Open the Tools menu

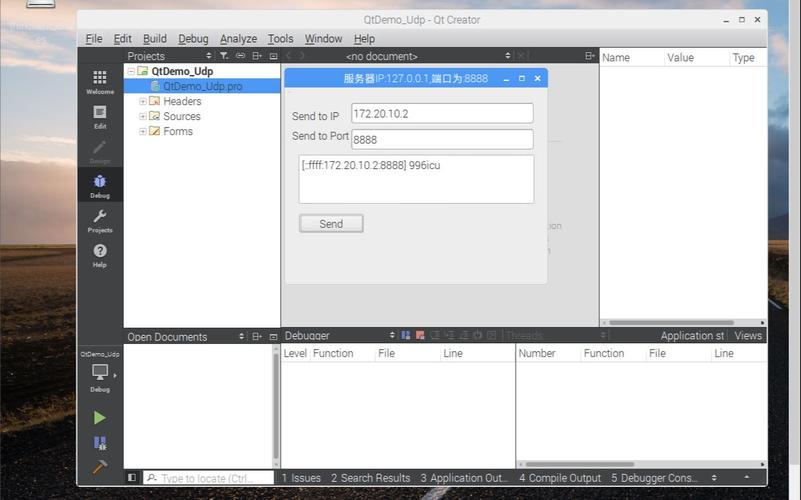tap(280, 39)
